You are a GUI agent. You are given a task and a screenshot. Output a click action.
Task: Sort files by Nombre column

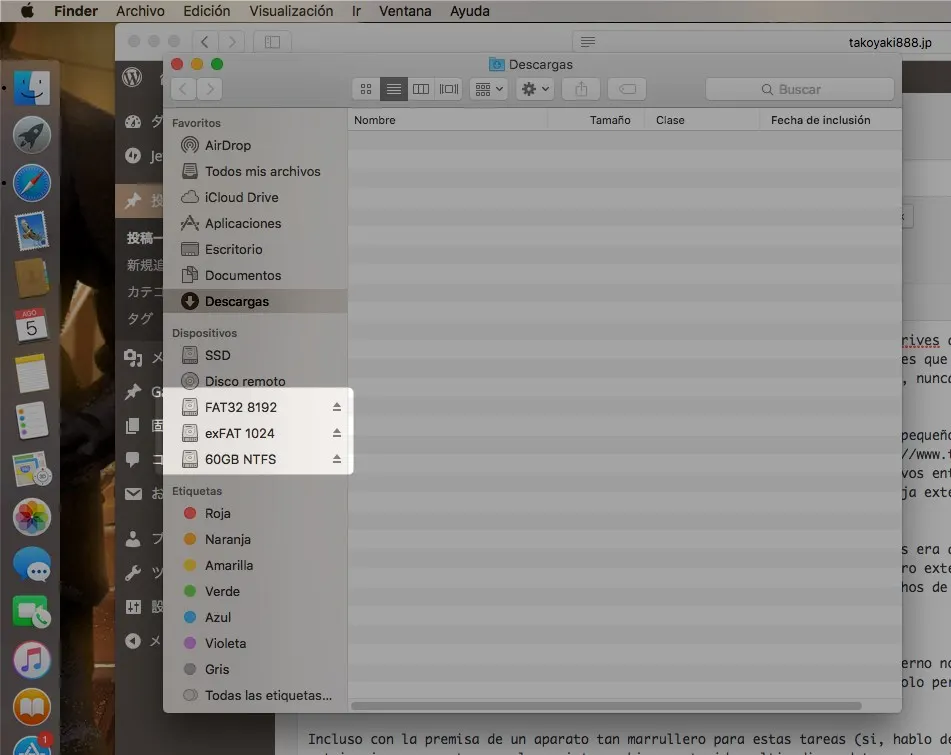(375, 120)
